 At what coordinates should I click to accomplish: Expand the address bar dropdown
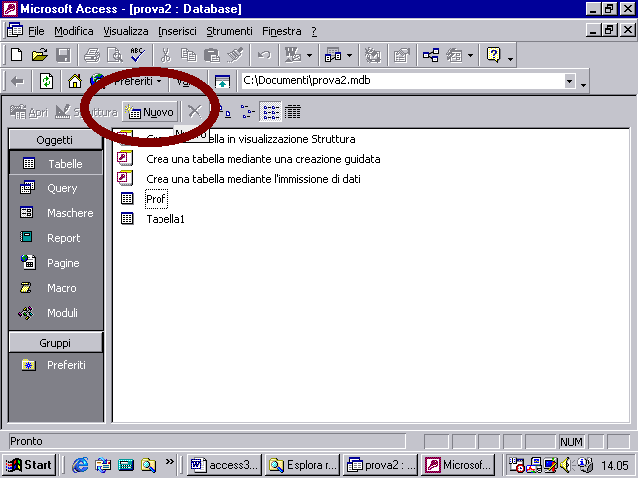[570, 81]
